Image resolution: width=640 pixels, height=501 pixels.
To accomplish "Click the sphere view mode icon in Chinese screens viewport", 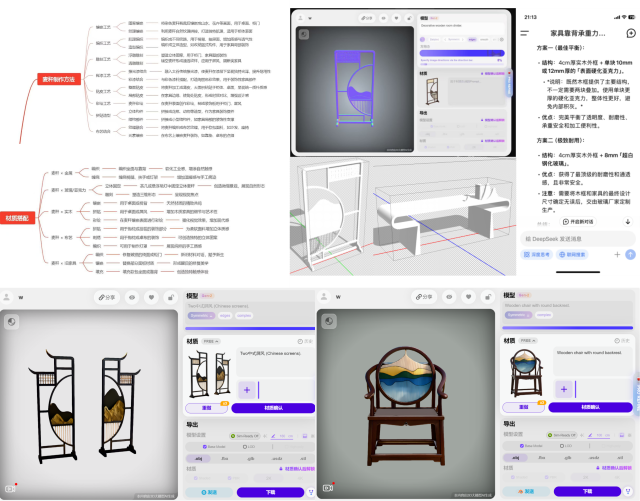I will click(x=10, y=321).
